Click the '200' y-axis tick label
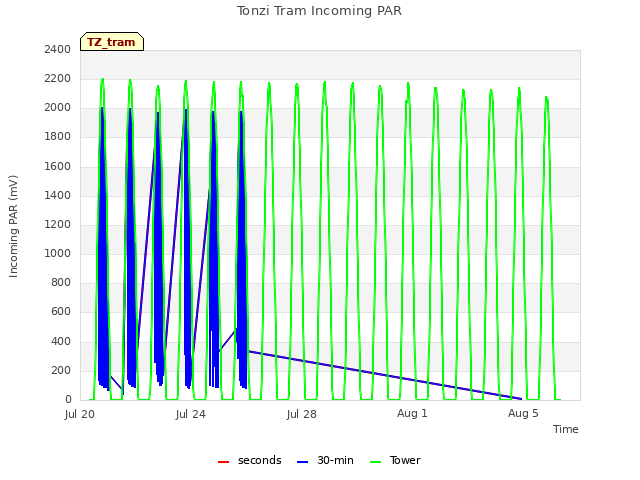This screenshot has width=640, height=480. (x=61, y=371)
